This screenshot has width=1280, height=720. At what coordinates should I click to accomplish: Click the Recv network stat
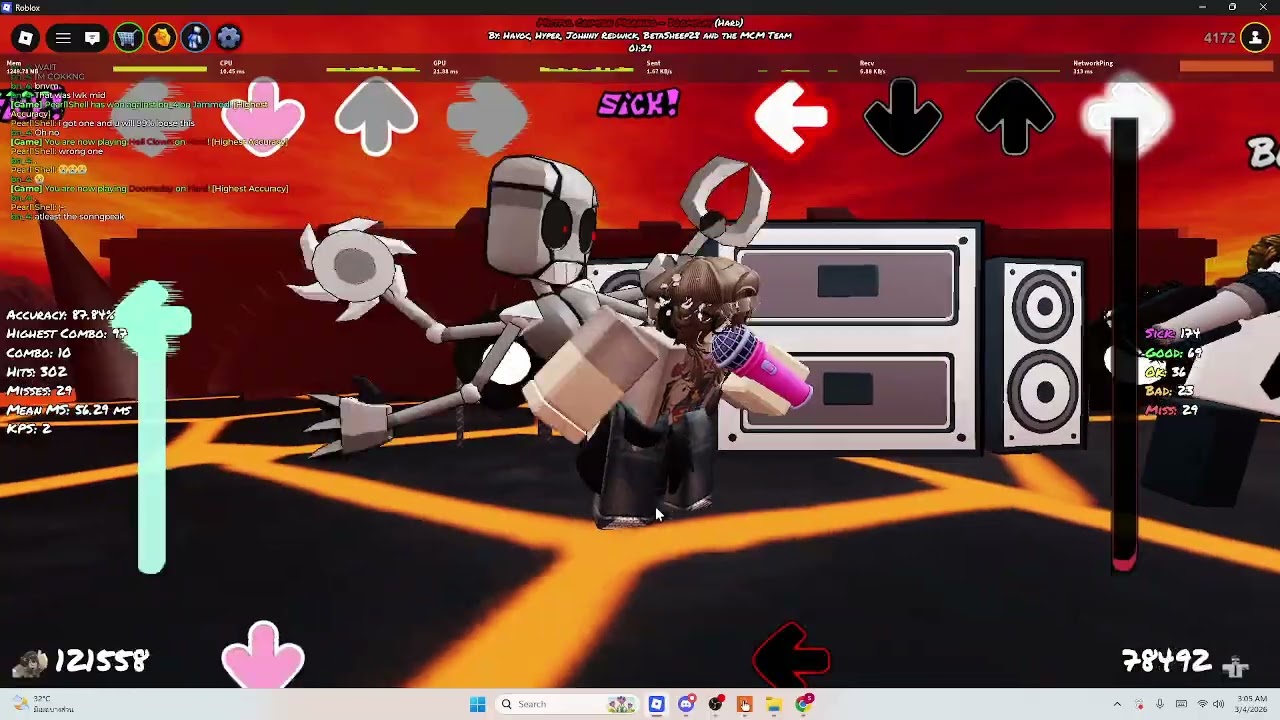pos(872,67)
